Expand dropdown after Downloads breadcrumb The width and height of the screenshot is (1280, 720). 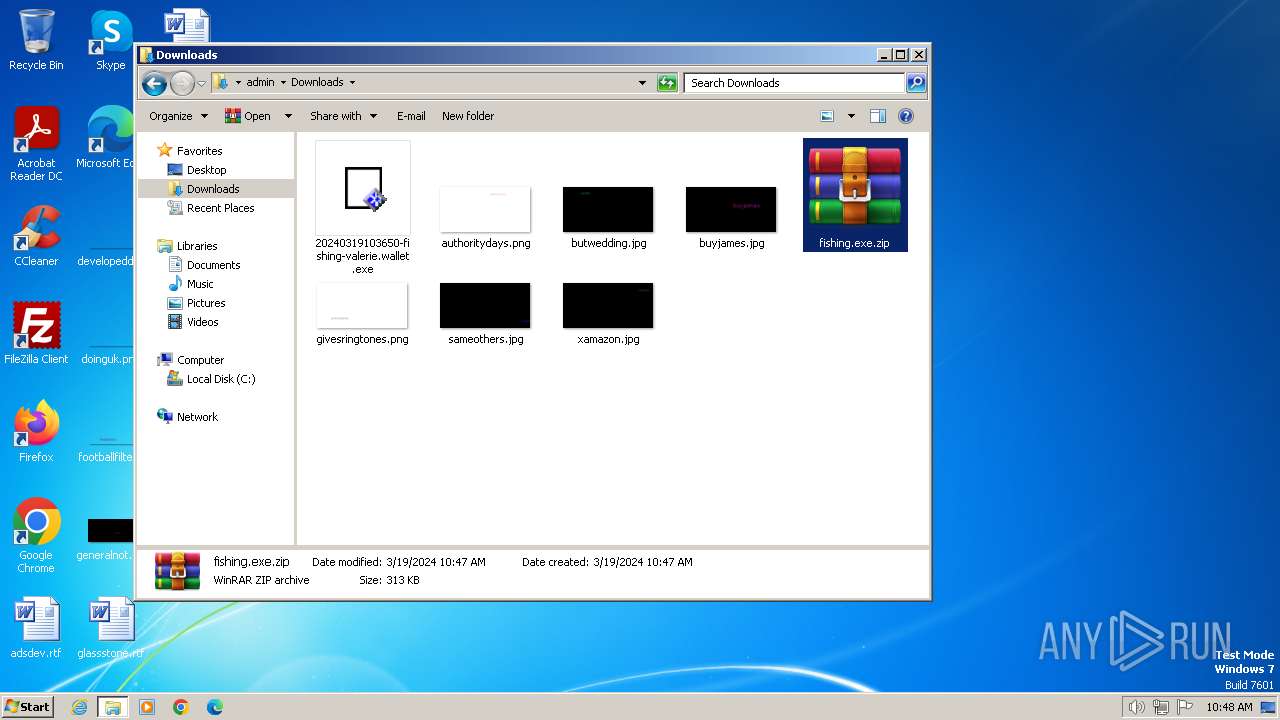click(352, 83)
